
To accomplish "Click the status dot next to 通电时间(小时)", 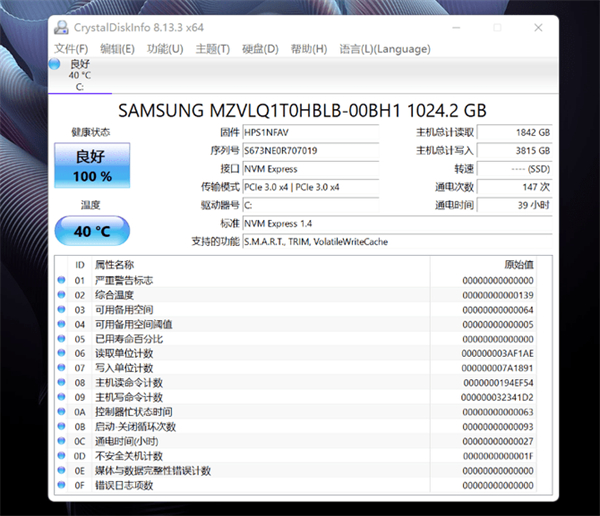I will pos(62,441).
